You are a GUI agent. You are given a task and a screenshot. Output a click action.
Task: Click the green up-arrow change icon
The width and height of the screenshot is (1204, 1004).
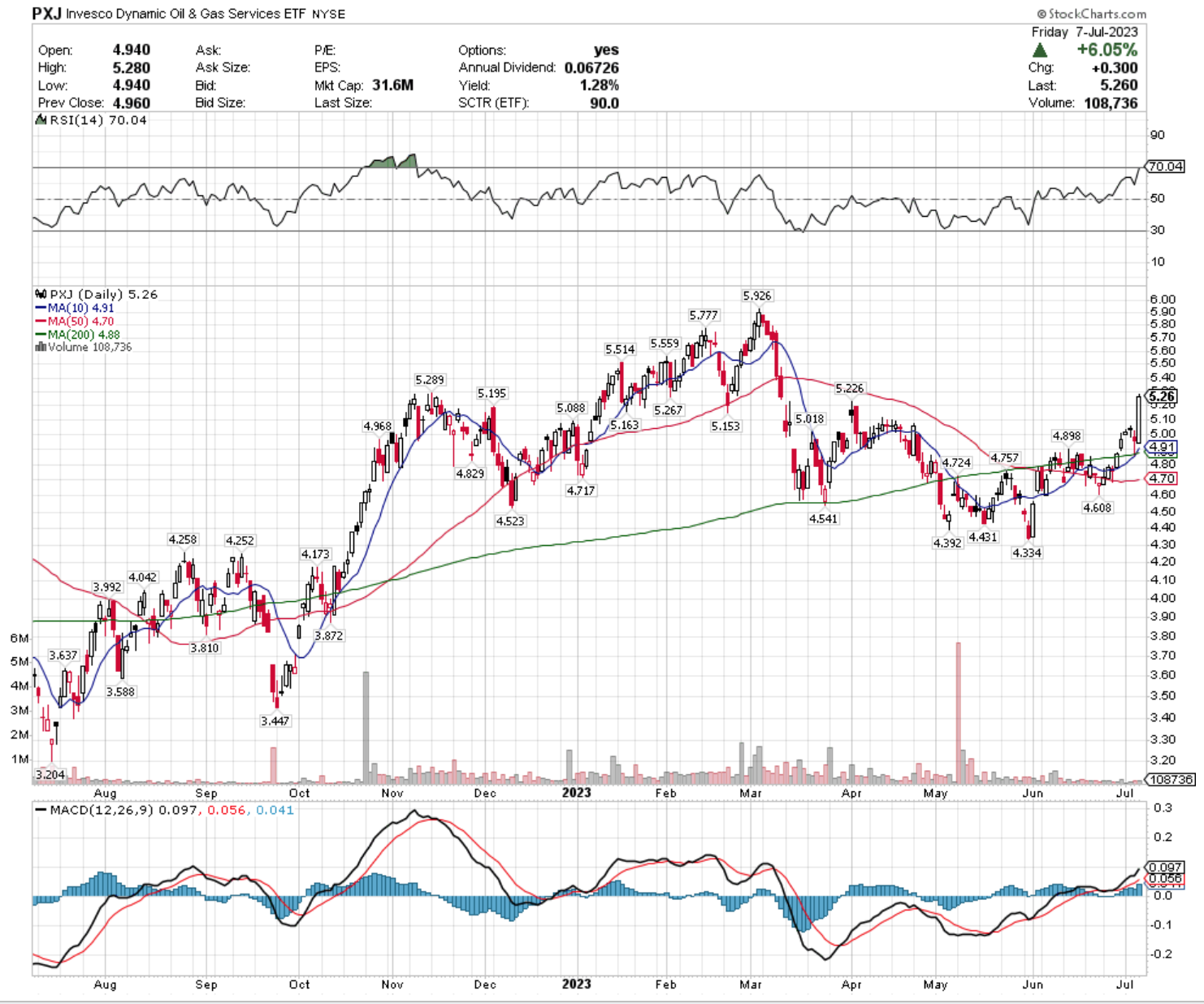coord(1040,50)
